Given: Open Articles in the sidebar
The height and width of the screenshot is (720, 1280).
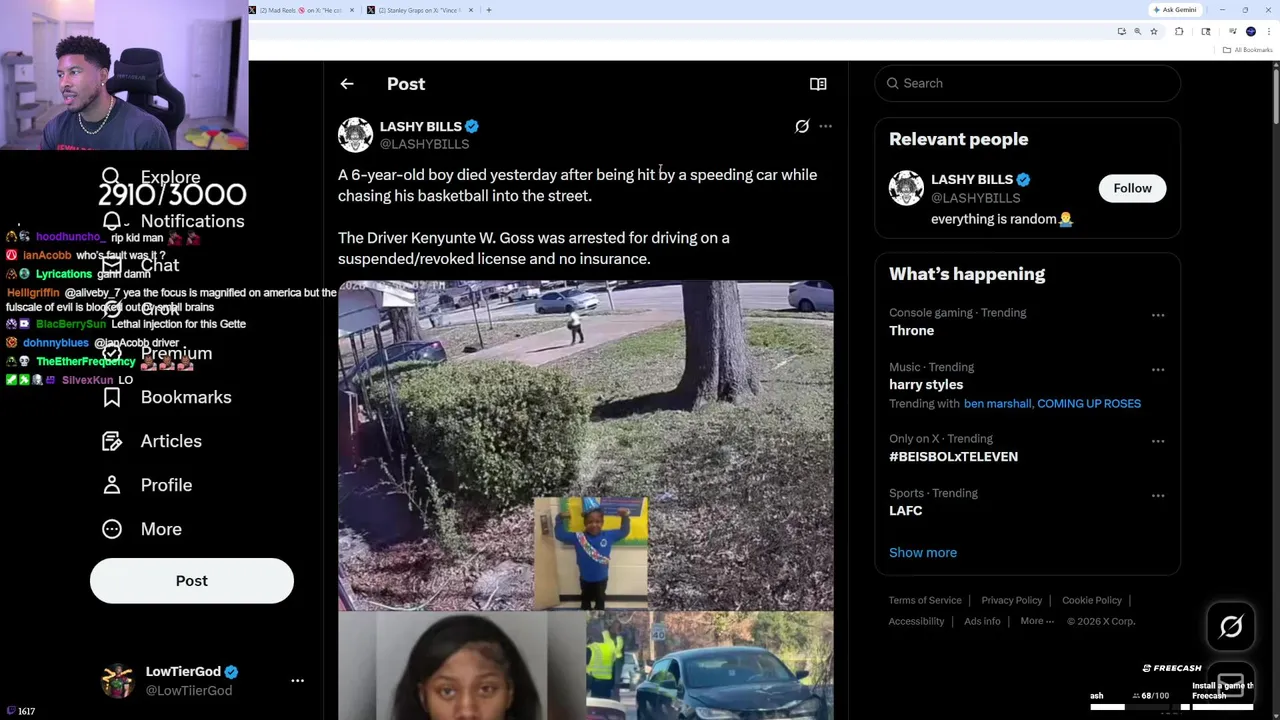Looking at the screenshot, I should [151, 441].
